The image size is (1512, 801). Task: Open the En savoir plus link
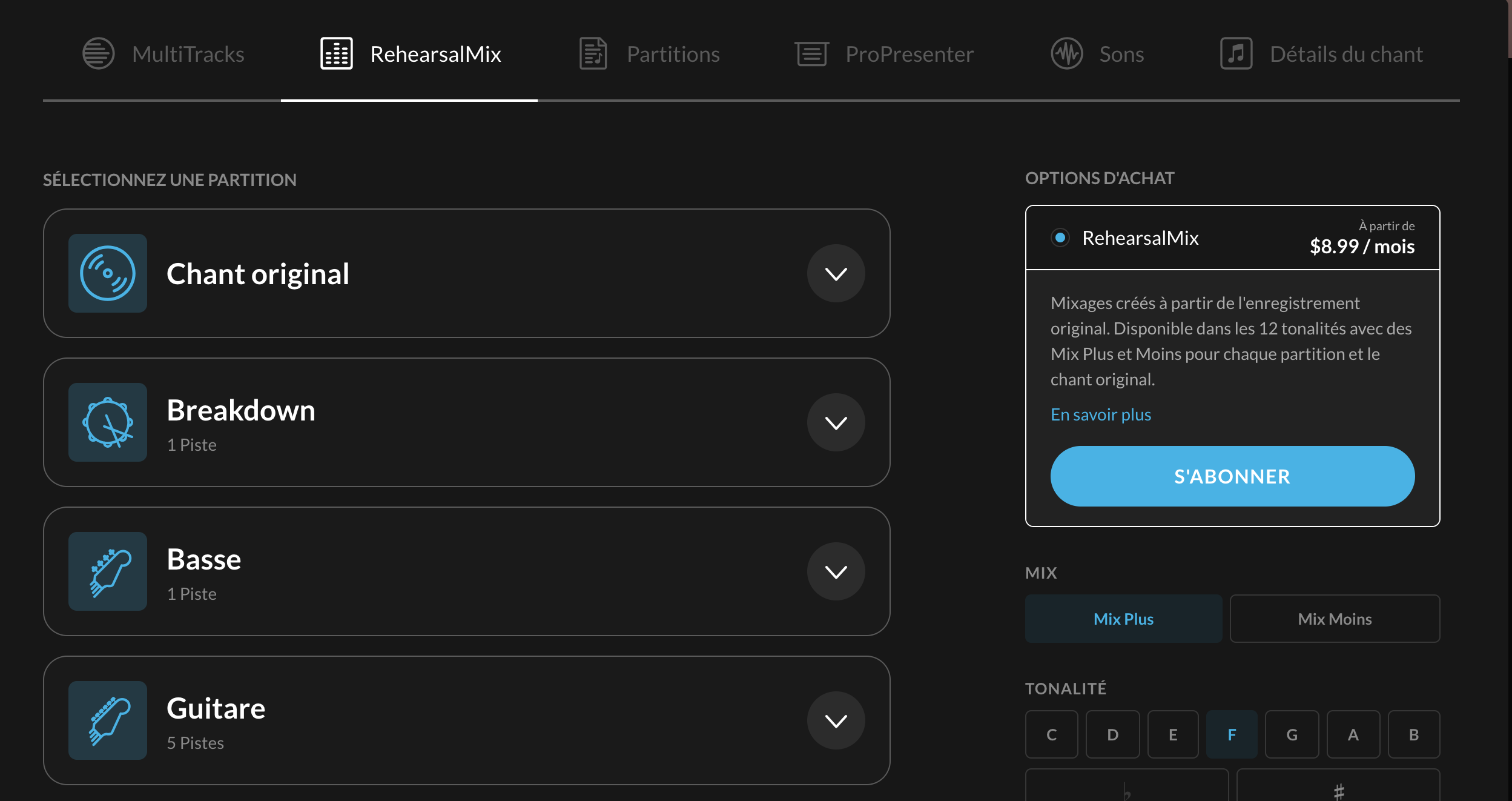(x=1100, y=414)
